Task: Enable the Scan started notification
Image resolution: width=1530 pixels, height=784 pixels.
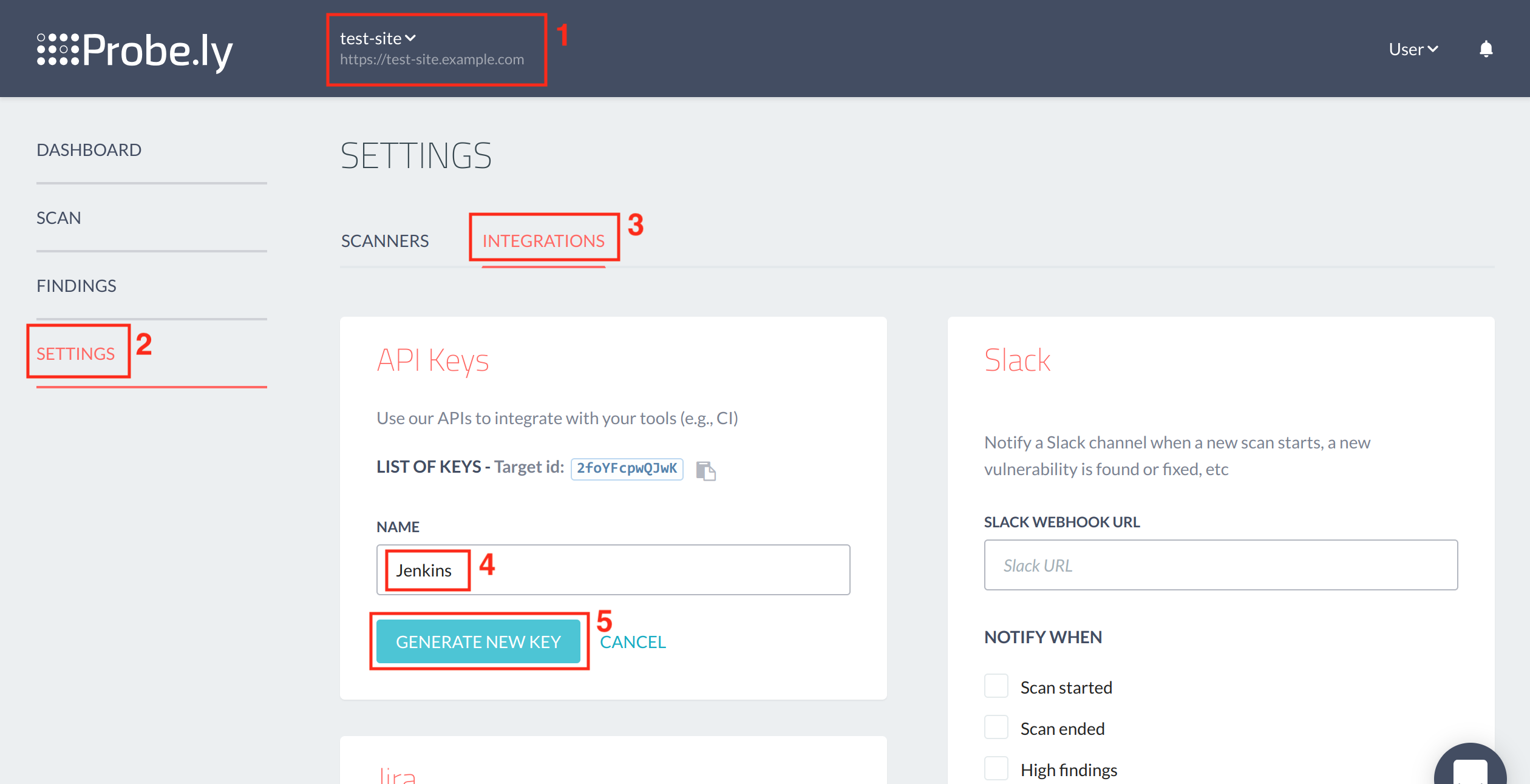Action: pos(996,686)
